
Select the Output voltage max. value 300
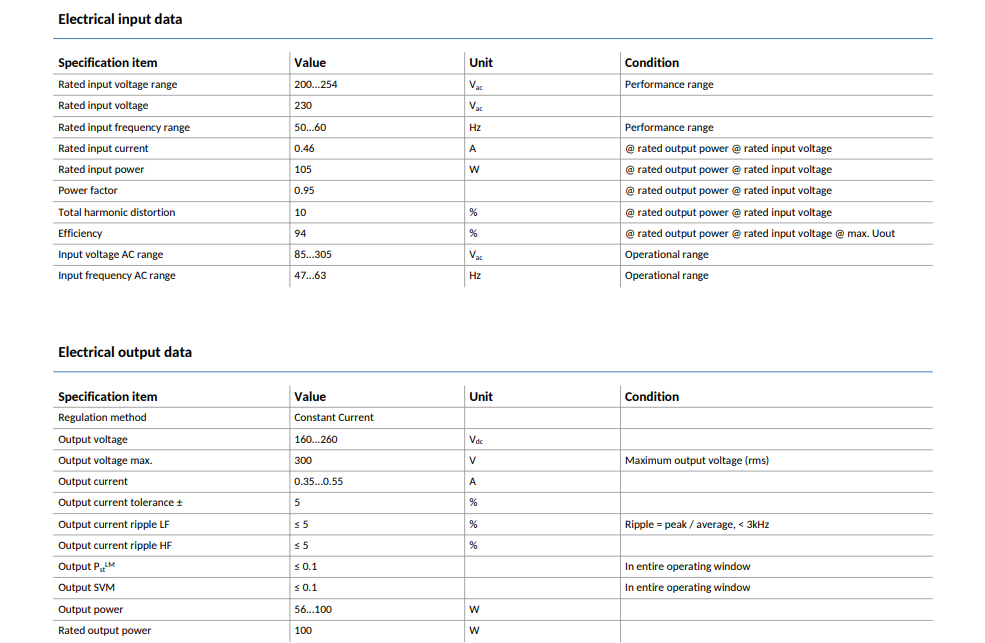coord(303,460)
